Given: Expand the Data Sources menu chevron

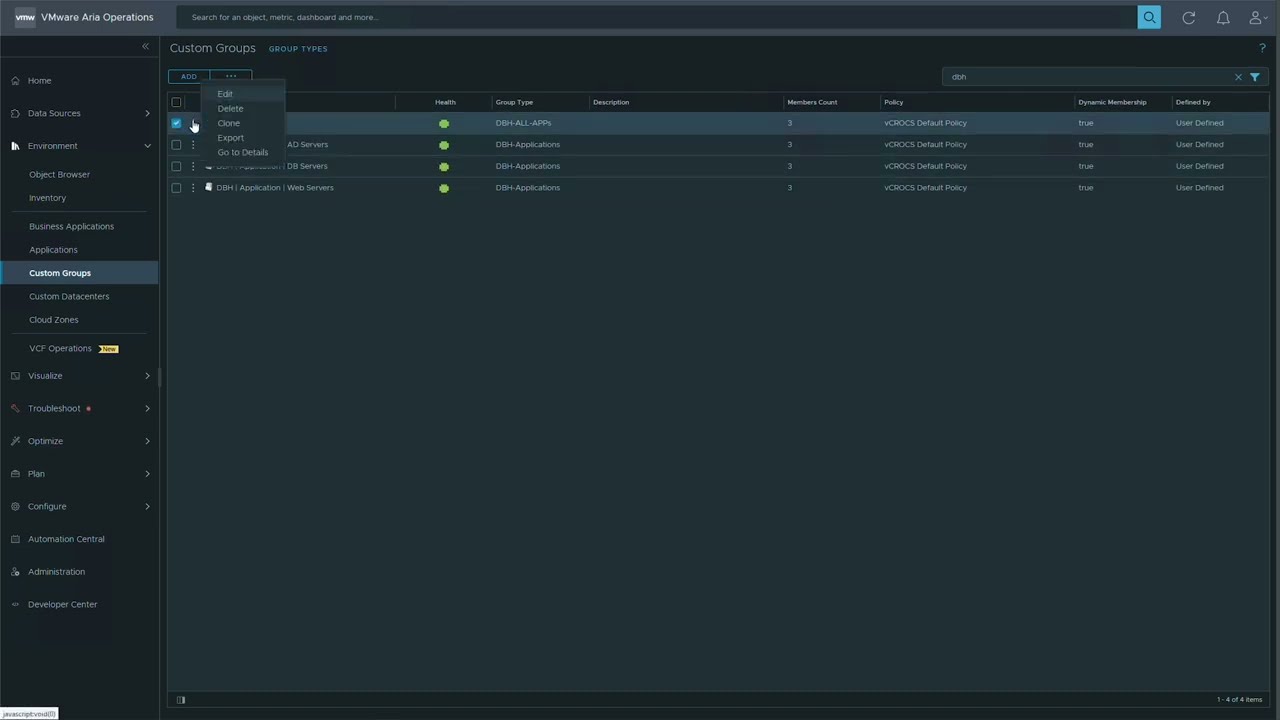Looking at the screenshot, I should (147, 113).
